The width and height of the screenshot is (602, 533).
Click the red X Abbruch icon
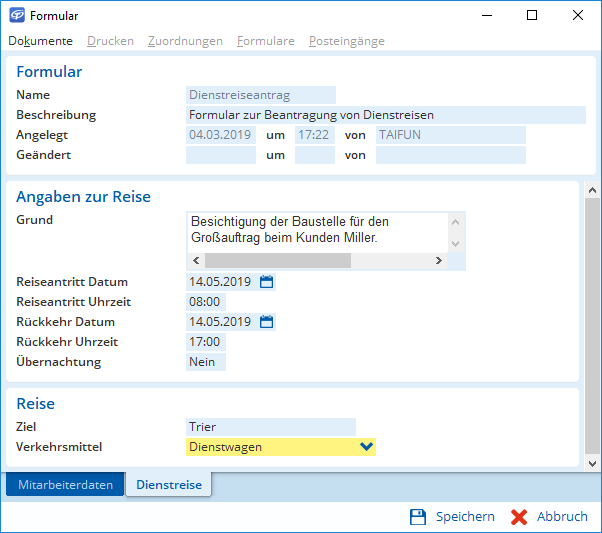click(519, 517)
